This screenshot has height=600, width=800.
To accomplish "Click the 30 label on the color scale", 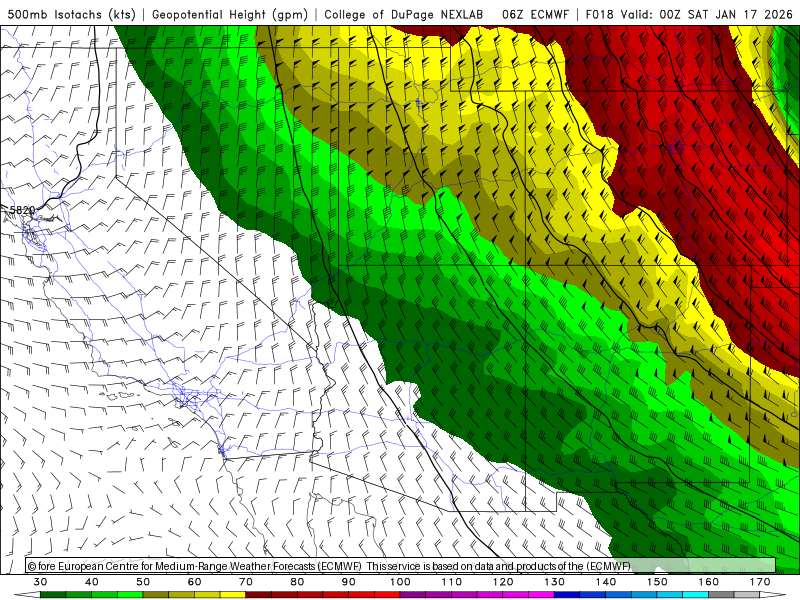I will point(40,582).
